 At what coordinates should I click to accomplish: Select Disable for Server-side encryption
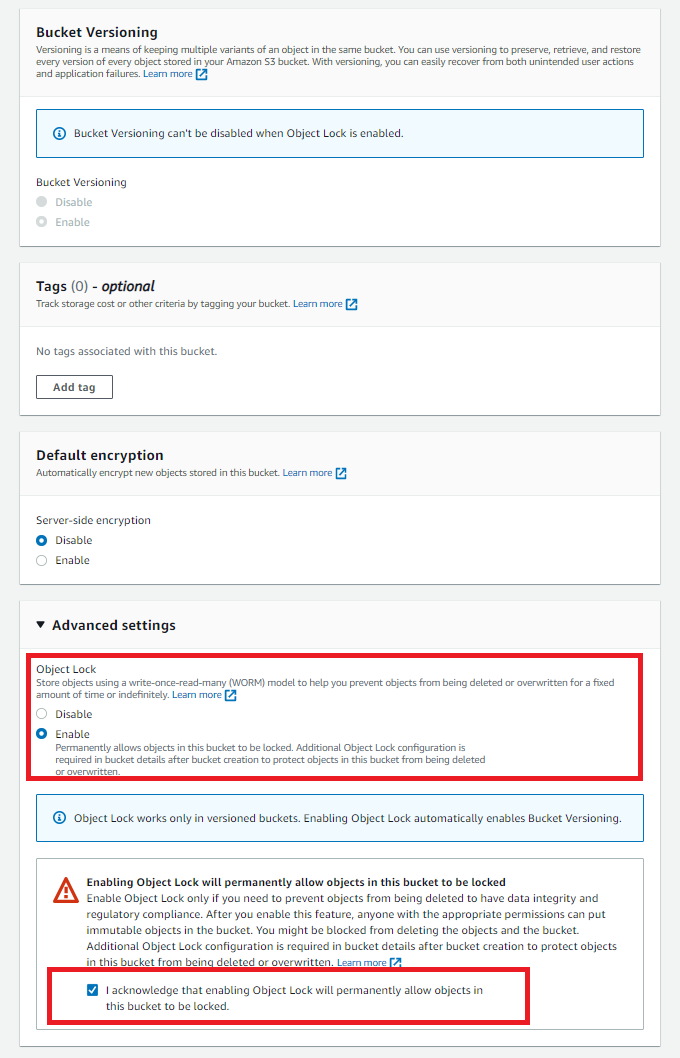click(x=41, y=540)
